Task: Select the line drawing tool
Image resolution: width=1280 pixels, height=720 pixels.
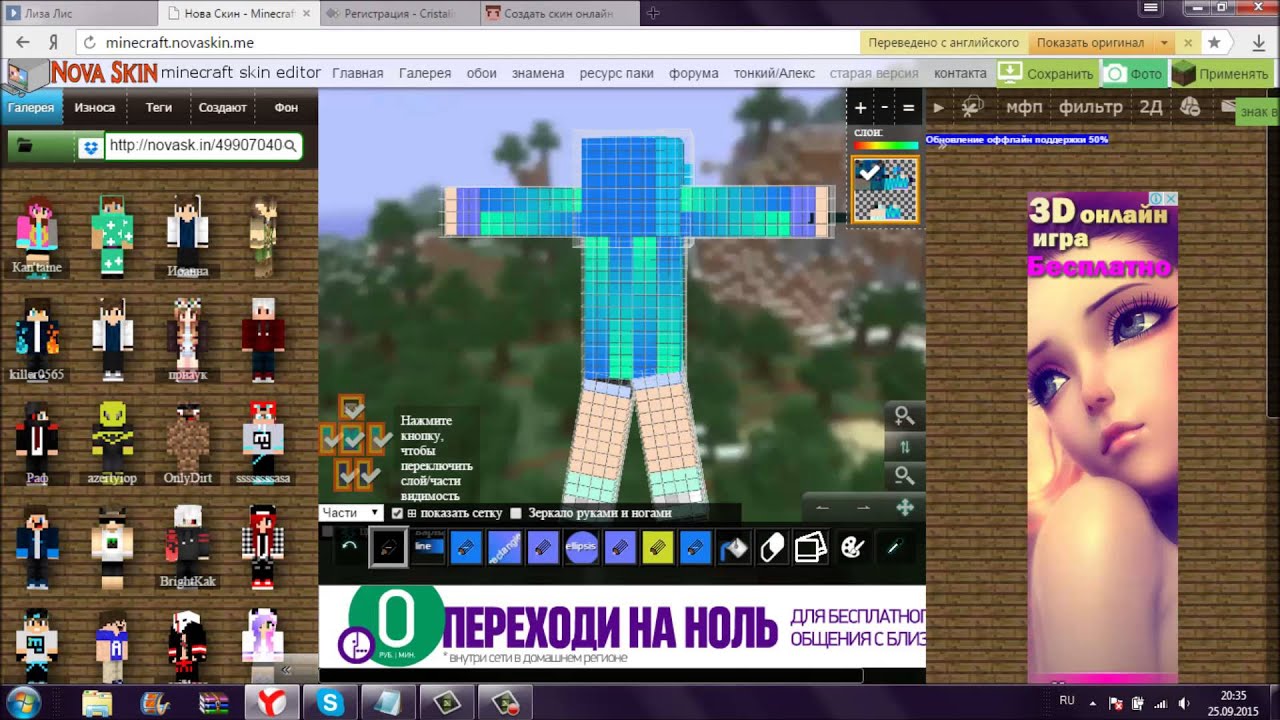Action: point(427,547)
